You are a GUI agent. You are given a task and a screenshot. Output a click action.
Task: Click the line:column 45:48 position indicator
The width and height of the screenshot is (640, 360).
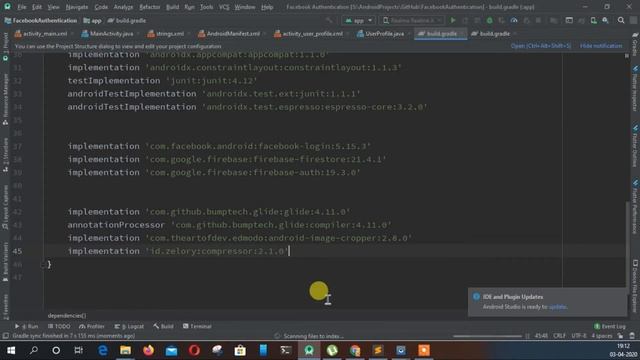(x=541, y=336)
